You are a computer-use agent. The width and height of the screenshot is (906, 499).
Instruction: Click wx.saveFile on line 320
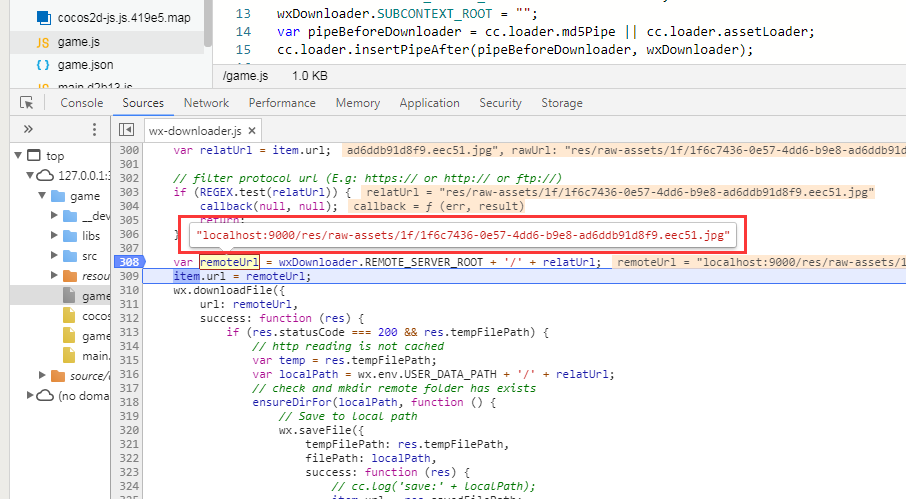(x=315, y=430)
